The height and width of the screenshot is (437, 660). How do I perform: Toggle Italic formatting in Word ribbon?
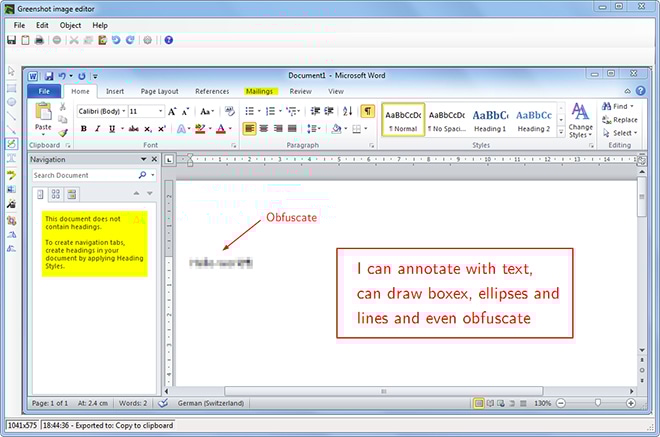pyautogui.click(x=97, y=129)
